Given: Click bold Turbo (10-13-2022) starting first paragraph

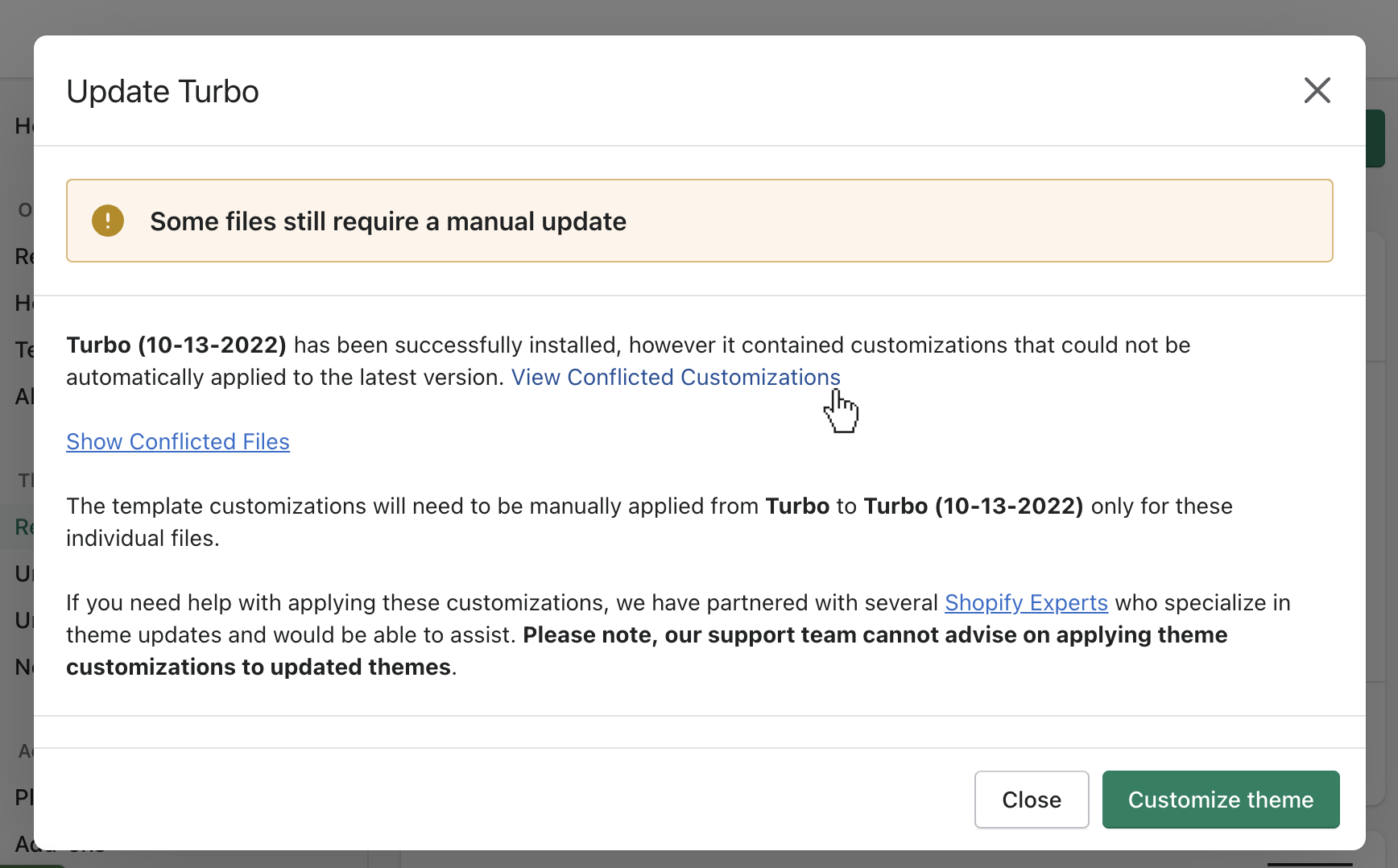Looking at the screenshot, I should [176, 345].
